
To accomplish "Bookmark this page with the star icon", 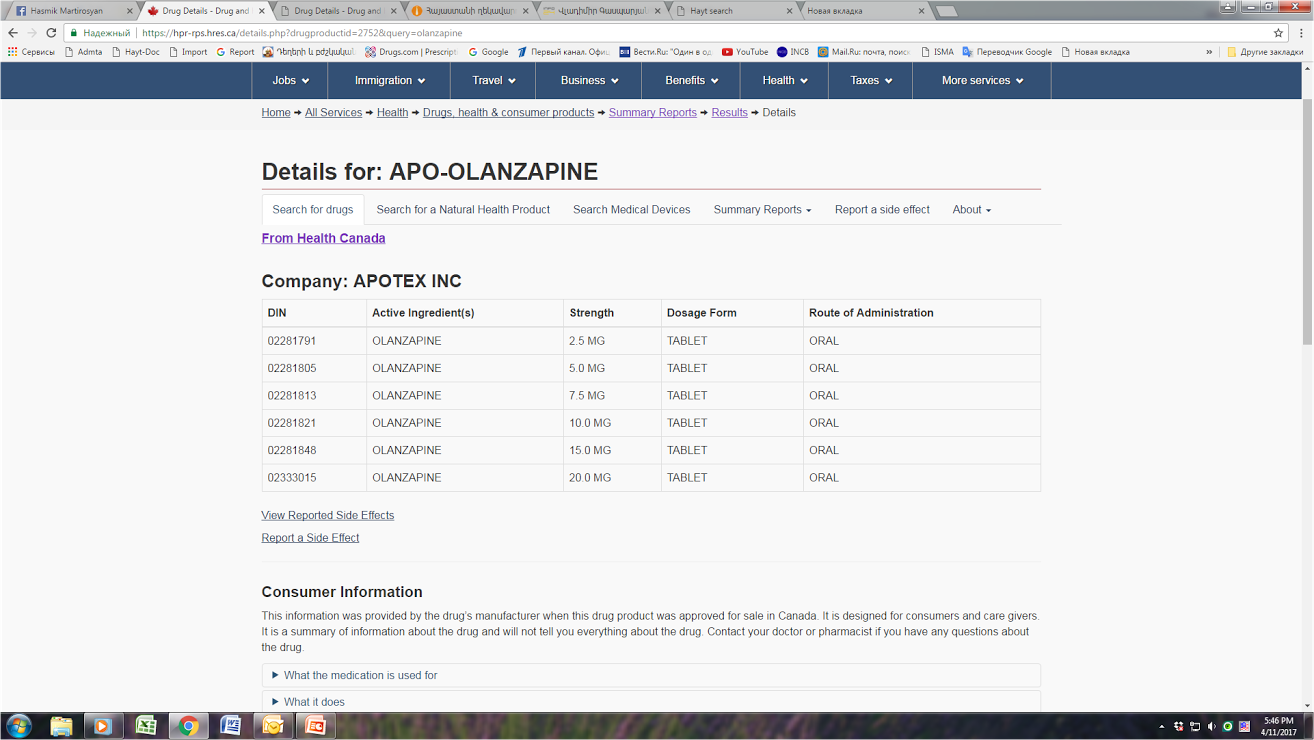I will pyautogui.click(x=1278, y=33).
